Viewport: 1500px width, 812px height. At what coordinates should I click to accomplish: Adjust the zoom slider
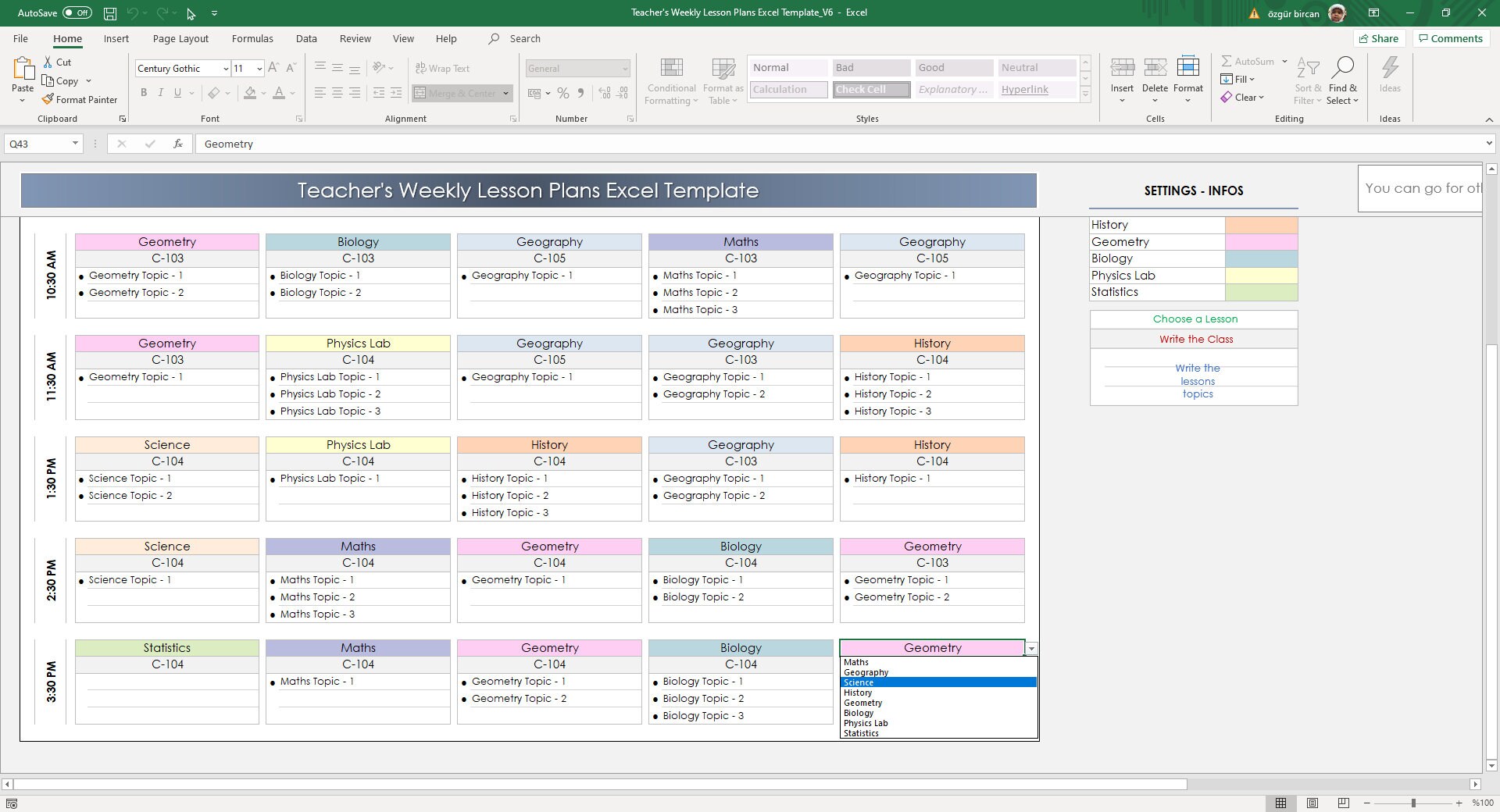[1414, 802]
